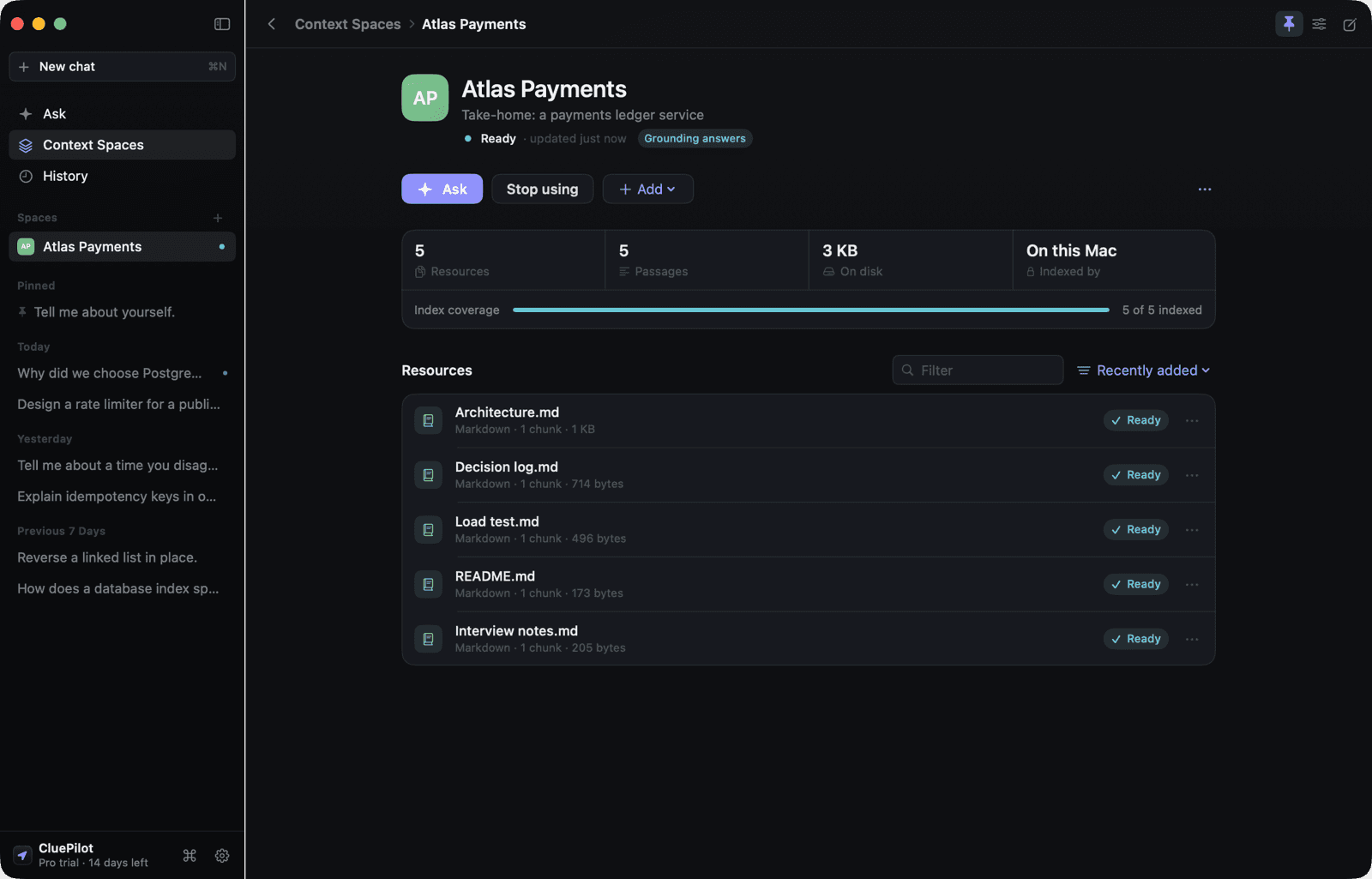The height and width of the screenshot is (879, 1372).
Task: Open the Interview notes.md resource
Action: (809, 639)
